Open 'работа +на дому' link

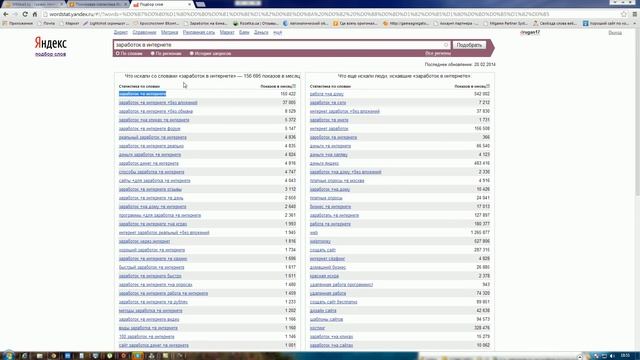tap(327, 94)
